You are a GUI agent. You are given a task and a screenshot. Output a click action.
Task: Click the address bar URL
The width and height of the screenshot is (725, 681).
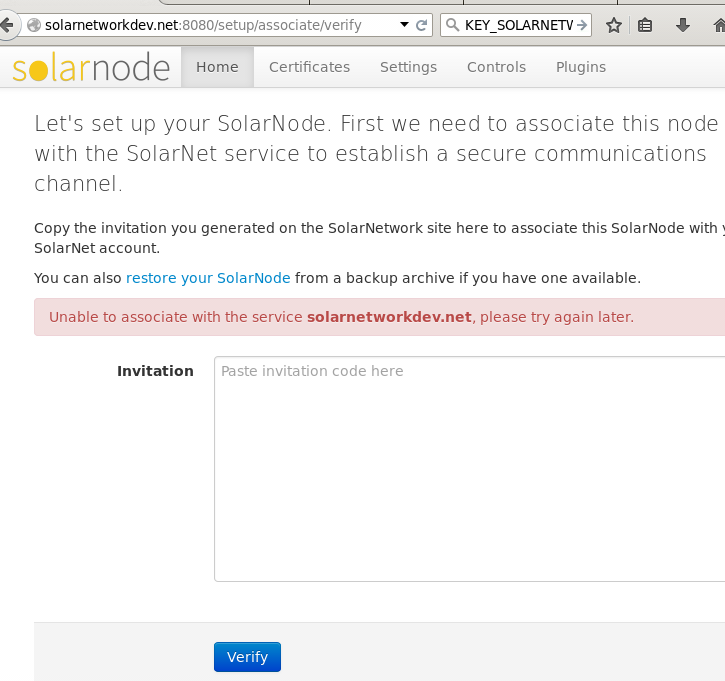click(203, 25)
